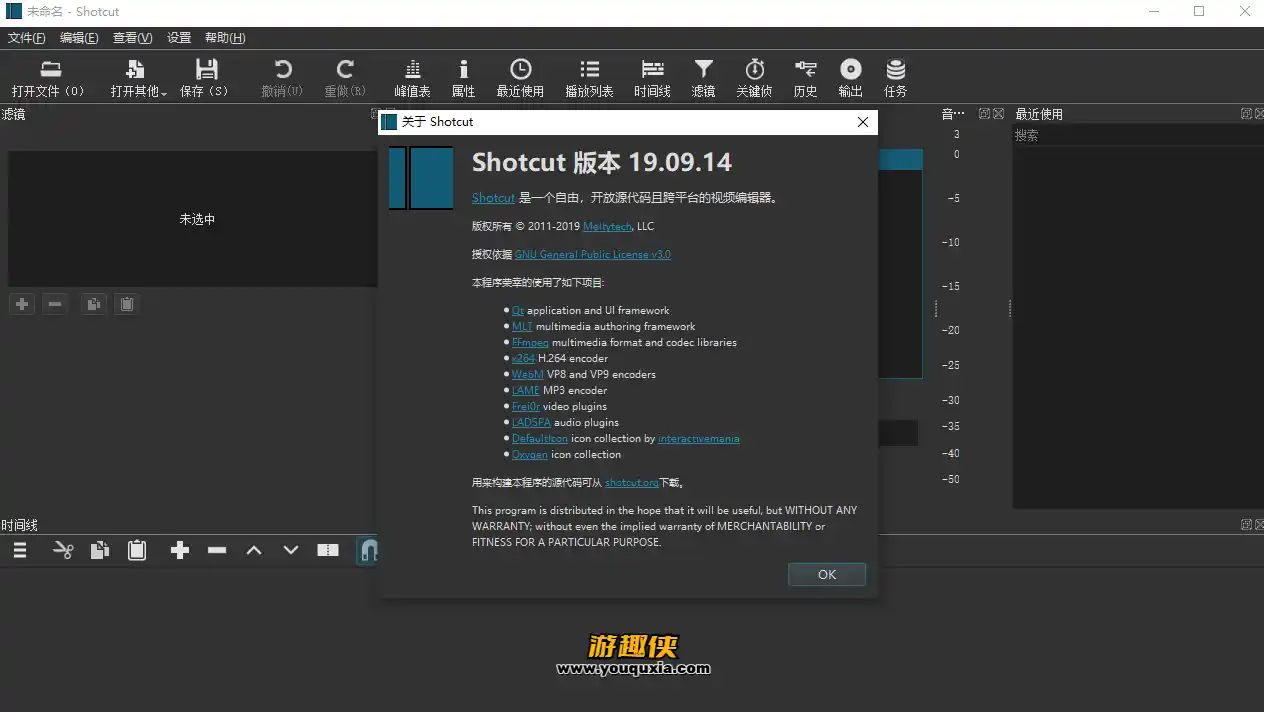
Task: Float the Timeline (时间线) panel
Action: pyautogui.click(x=1246, y=524)
